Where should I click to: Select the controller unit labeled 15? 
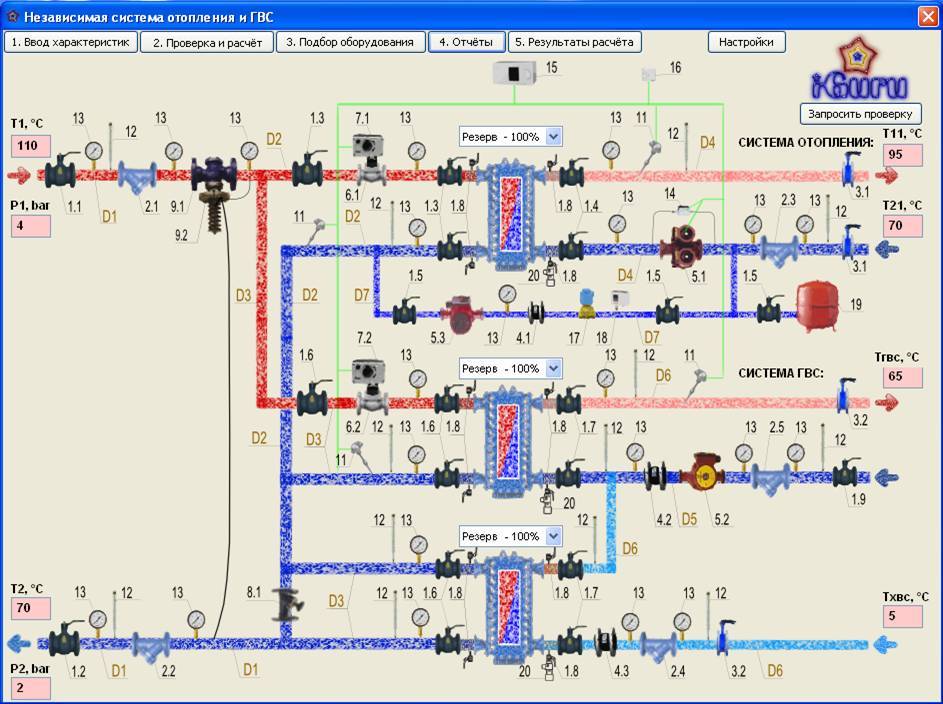(517, 72)
